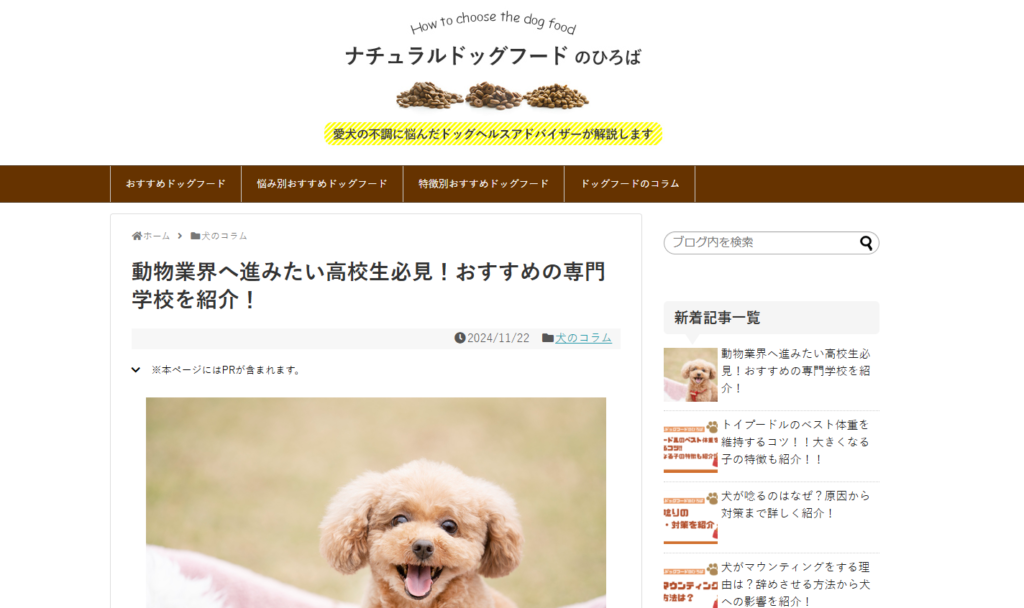Open the poodle thumbnail in 新着記事一覧

(690, 374)
